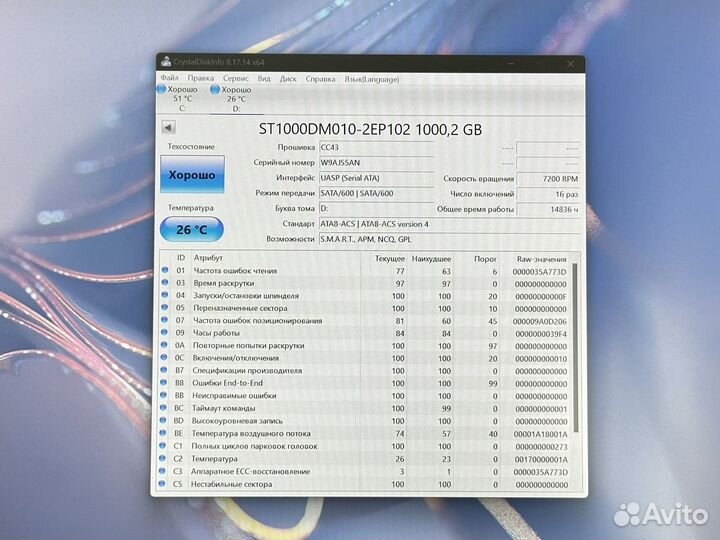The image size is (720, 540).
Task: Click status icon for Аппаратное ECC-восстановление row
Action: click(162, 471)
